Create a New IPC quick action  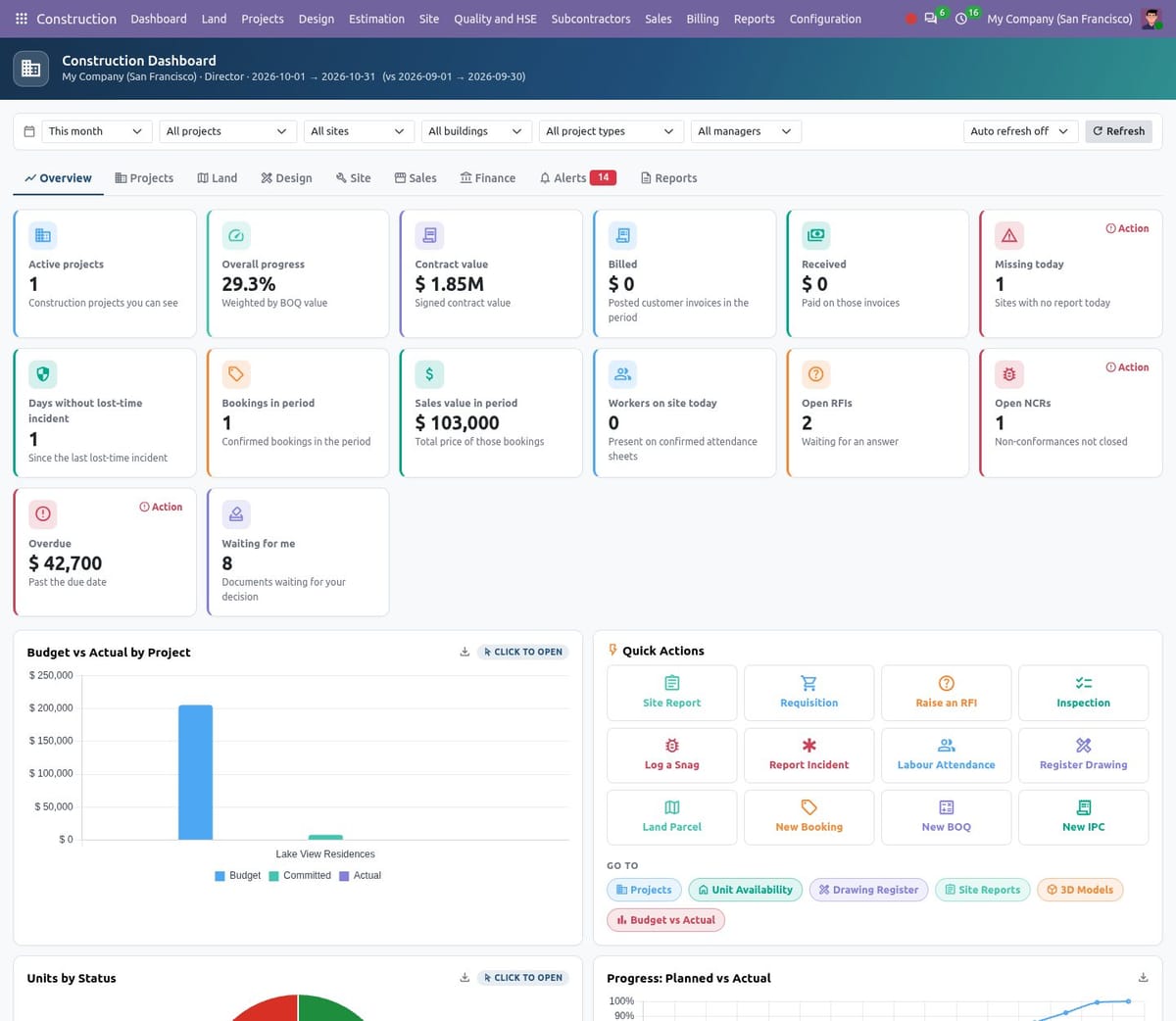tap(1084, 817)
